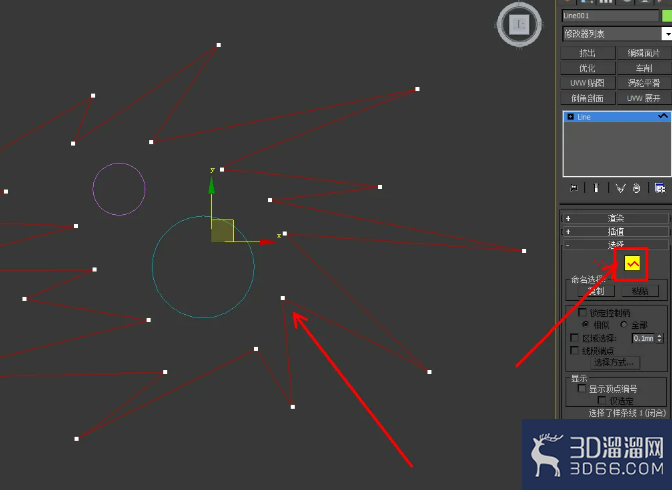The height and width of the screenshot is (490, 672).
Task: Enable the 区域选择 checkbox
Action: (x=575, y=338)
